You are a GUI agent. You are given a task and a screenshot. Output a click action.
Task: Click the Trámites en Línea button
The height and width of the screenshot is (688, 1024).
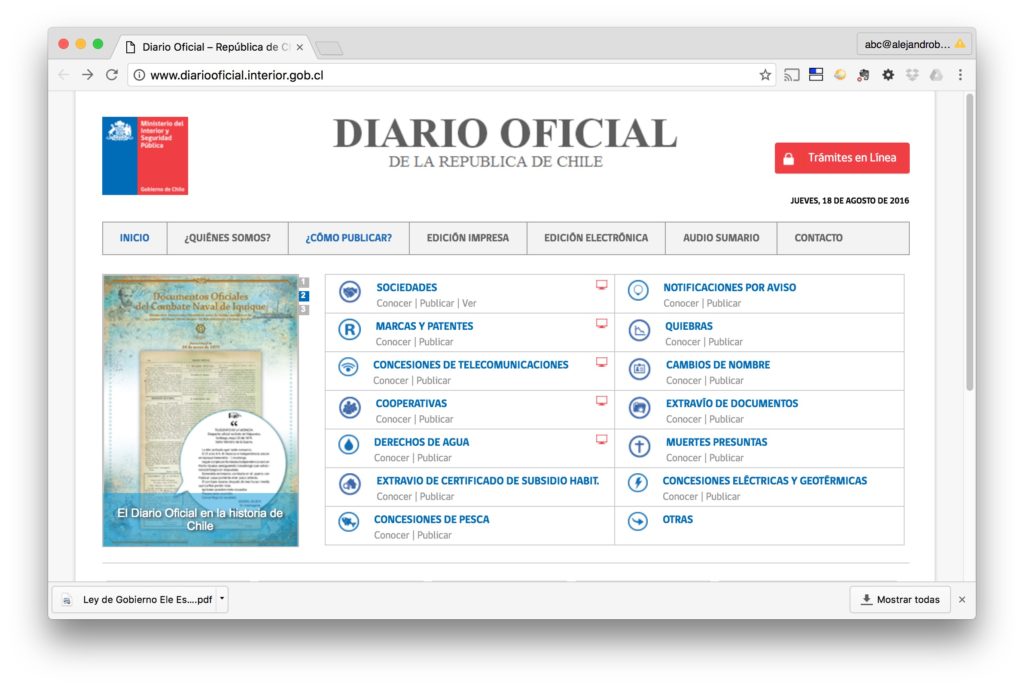842,158
